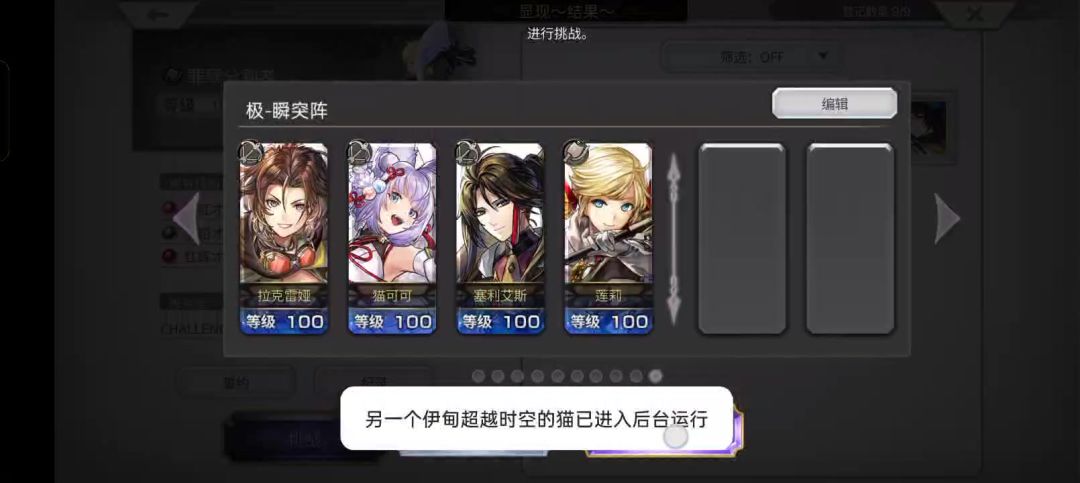Viewport: 1080px width, 483px height.
Task: Click the back arrow at top left
Action: (158, 14)
